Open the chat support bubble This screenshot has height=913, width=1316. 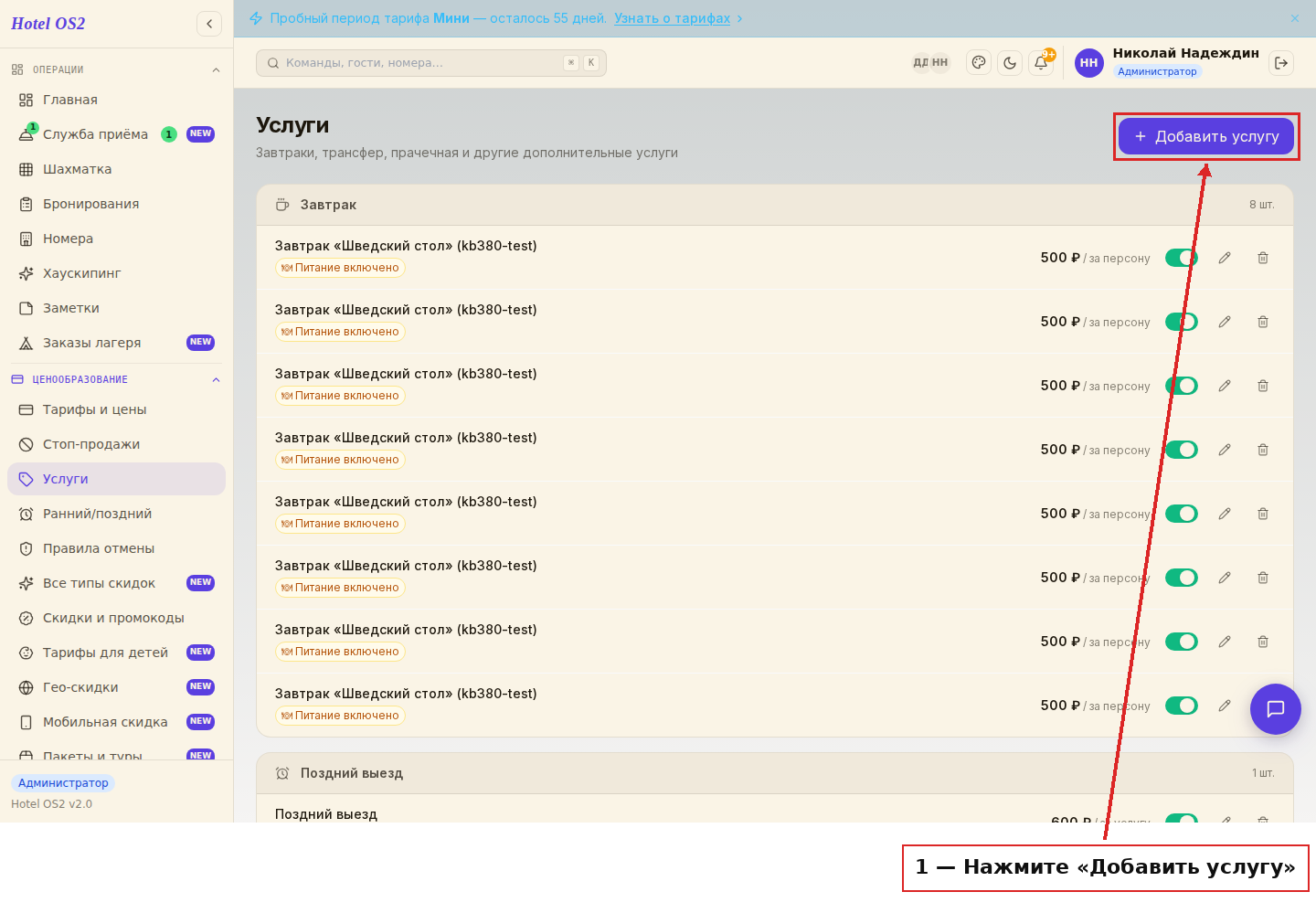pyautogui.click(x=1276, y=709)
